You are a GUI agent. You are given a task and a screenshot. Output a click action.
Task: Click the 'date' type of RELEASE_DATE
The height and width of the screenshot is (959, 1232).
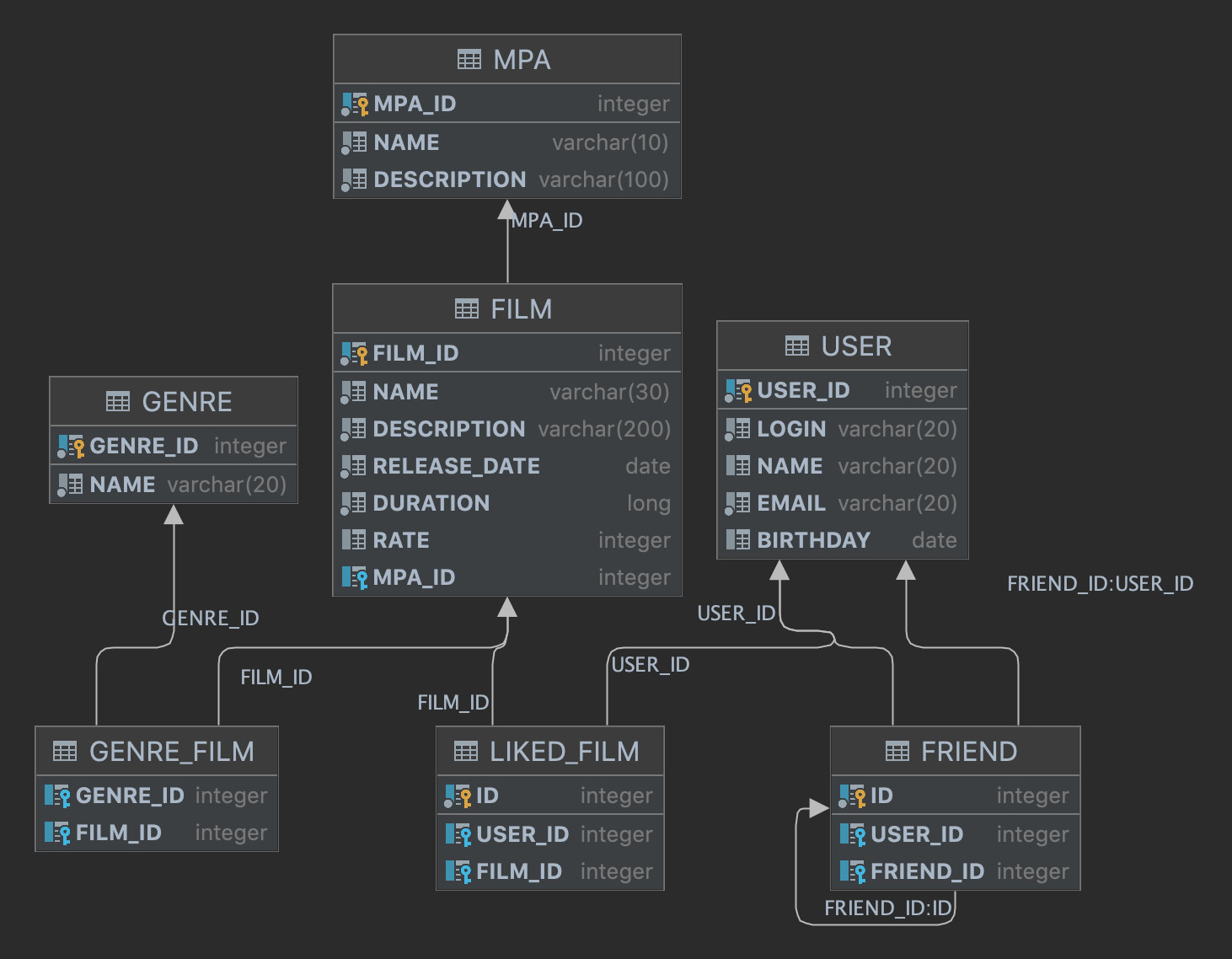coord(648,466)
